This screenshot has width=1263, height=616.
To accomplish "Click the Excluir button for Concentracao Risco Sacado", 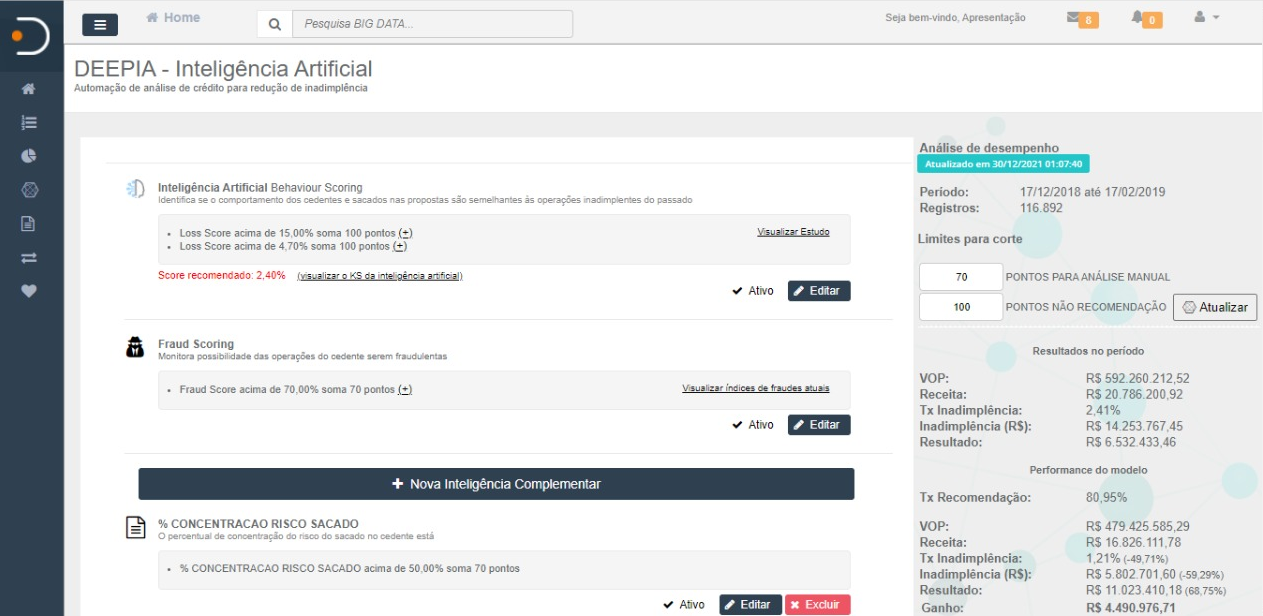I will click(817, 605).
